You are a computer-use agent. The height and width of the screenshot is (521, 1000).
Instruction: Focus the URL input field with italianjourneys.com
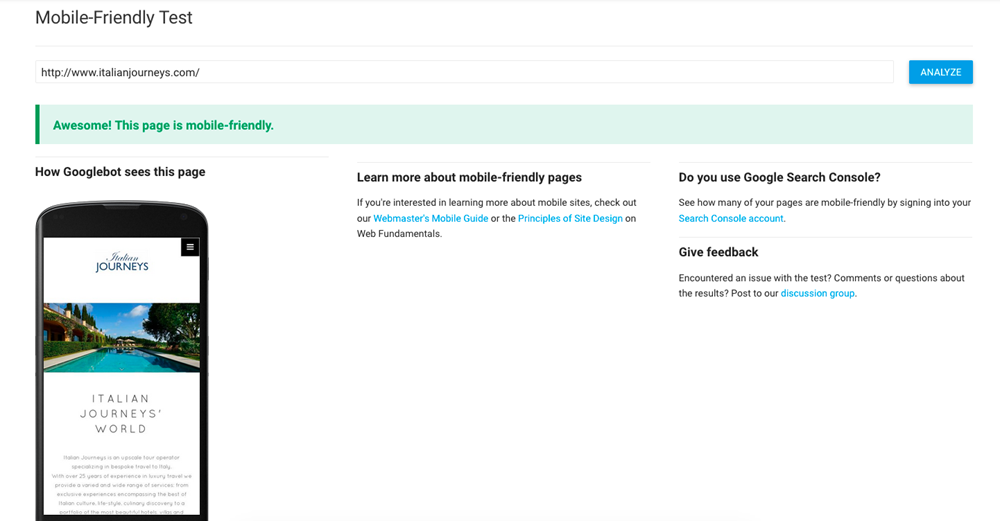click(x=464, y=72)
